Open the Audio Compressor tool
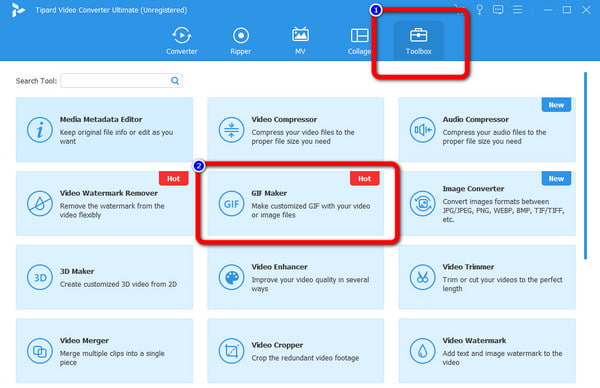This screenshot has width=600, height=388. 487,130
